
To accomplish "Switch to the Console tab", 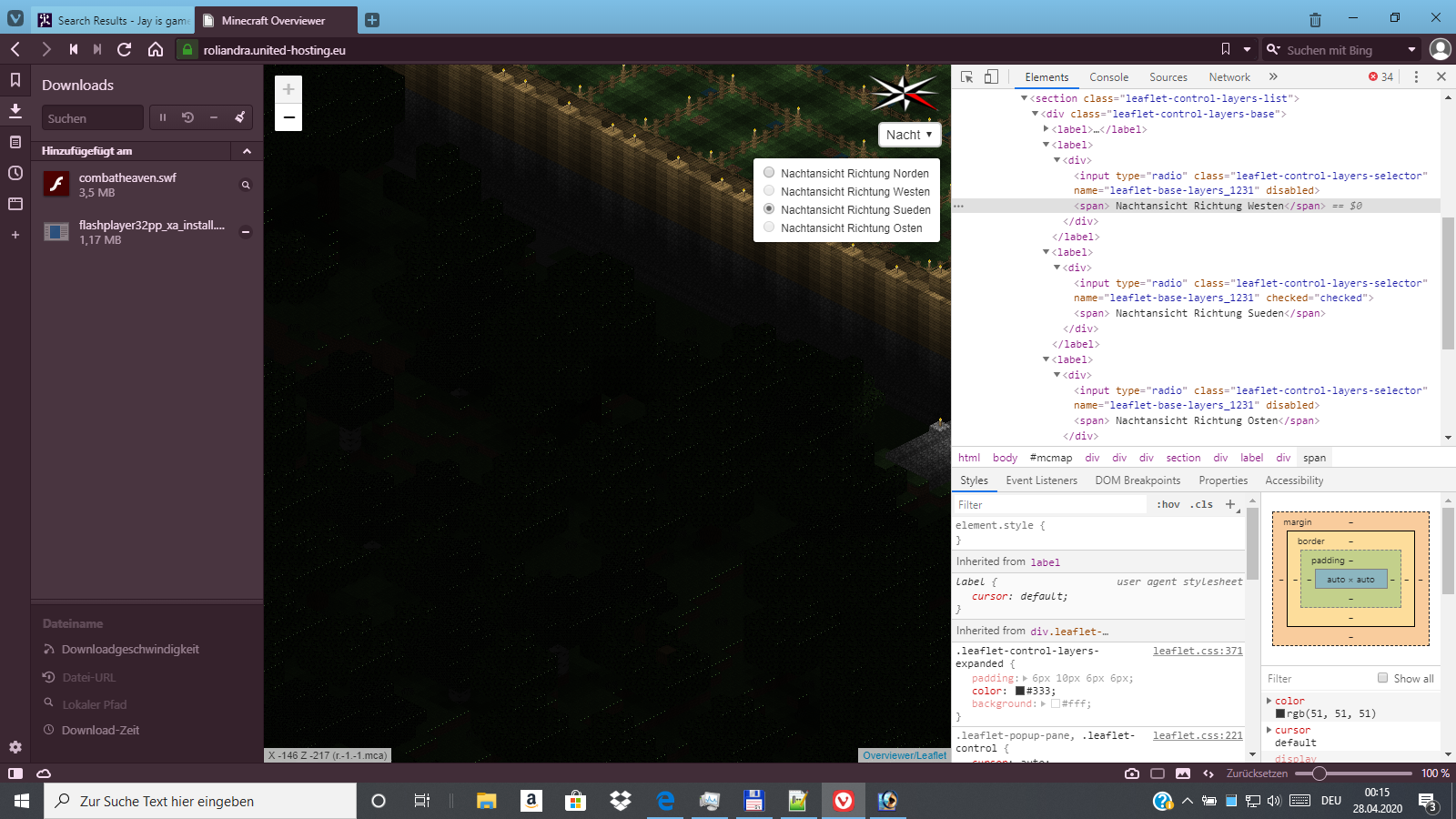I will 1108,77.
